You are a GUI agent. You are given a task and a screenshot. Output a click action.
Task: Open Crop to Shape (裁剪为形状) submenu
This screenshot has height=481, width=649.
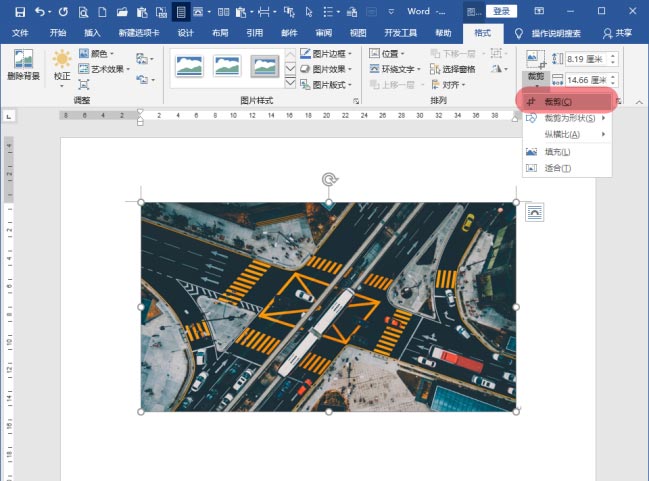567,118
